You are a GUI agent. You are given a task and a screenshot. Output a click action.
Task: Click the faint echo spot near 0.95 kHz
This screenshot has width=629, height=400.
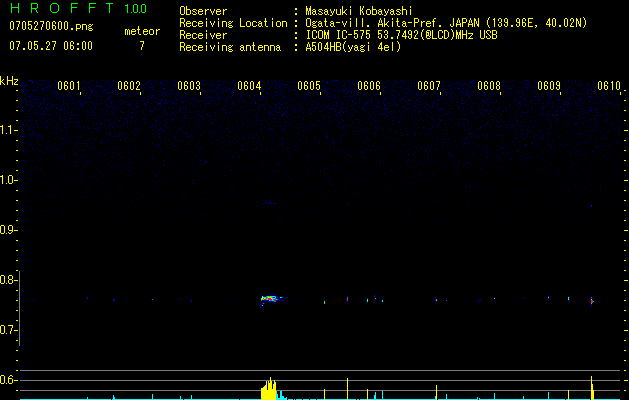click(270, 203)
